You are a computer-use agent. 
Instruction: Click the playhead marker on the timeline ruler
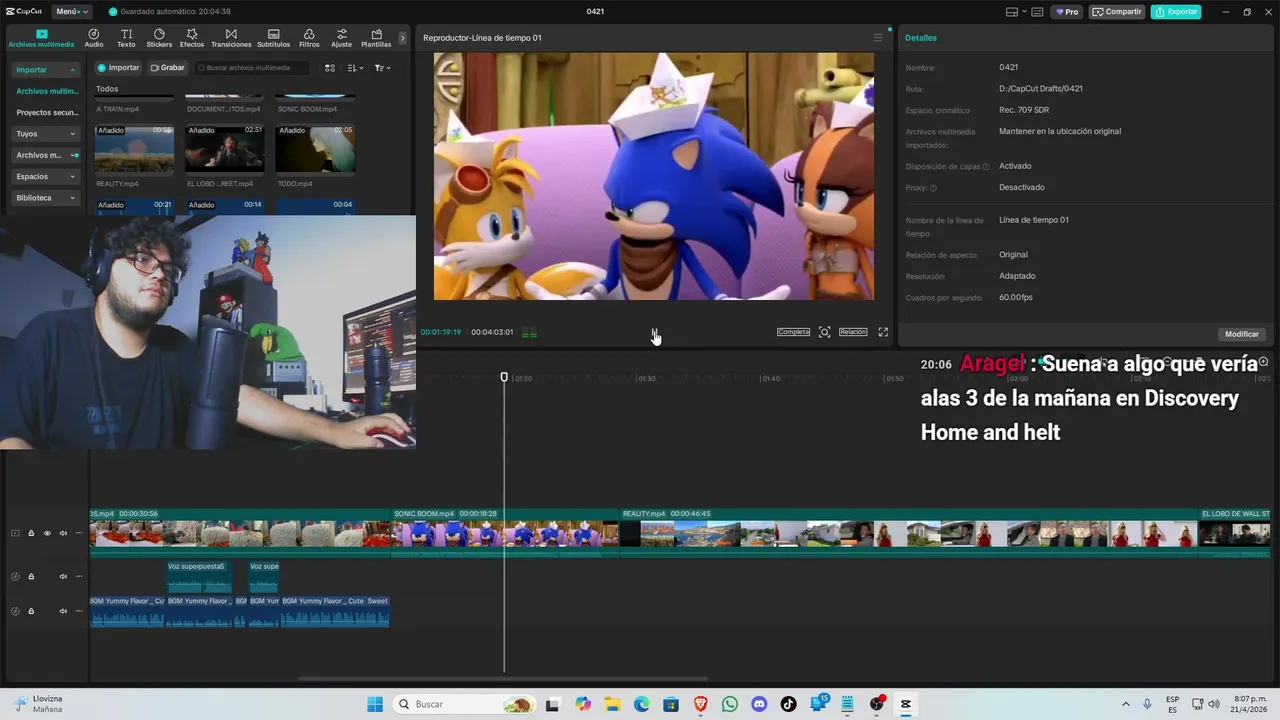(504, 377)
